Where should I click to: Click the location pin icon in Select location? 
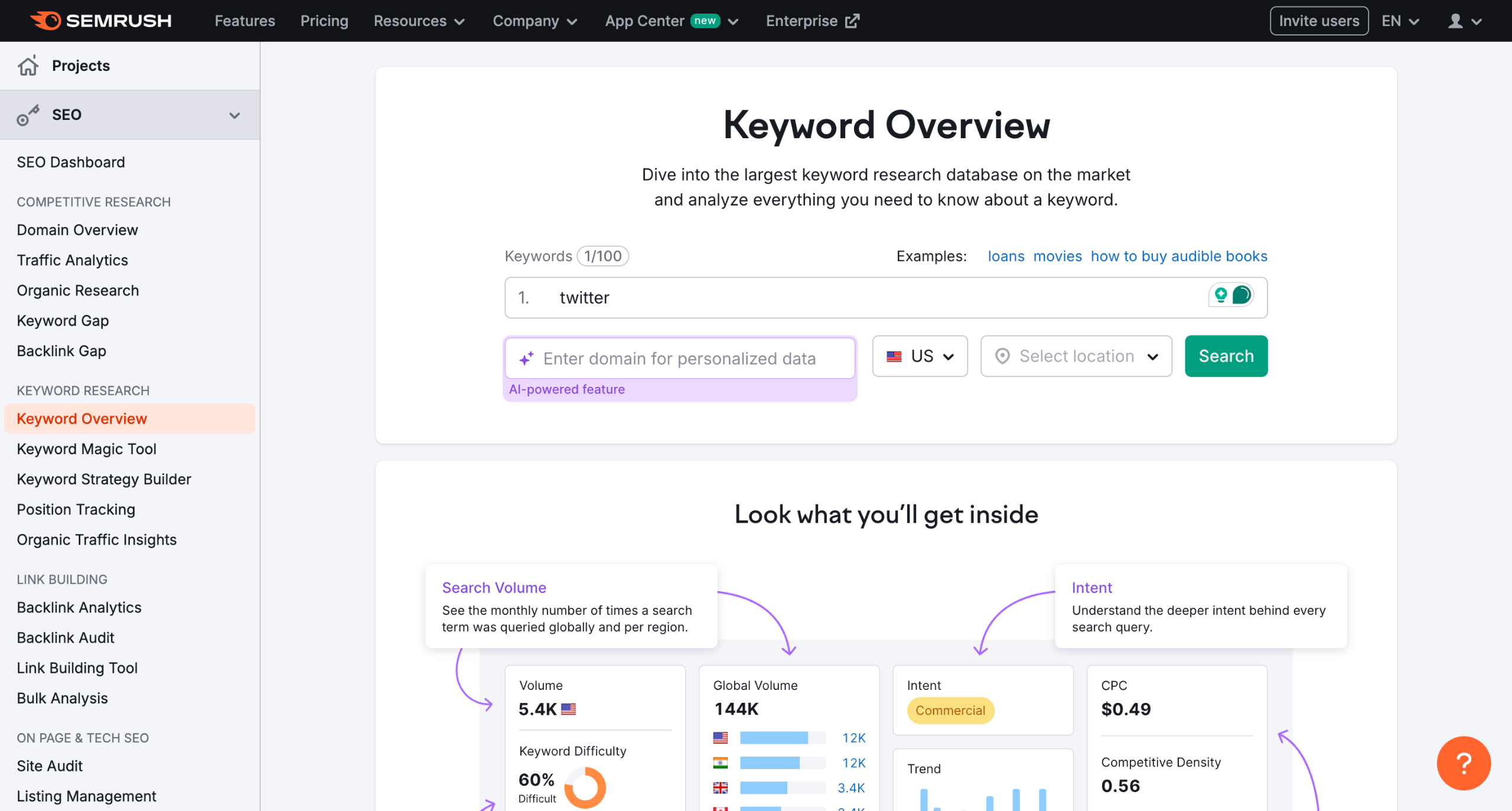point(1002,356)
